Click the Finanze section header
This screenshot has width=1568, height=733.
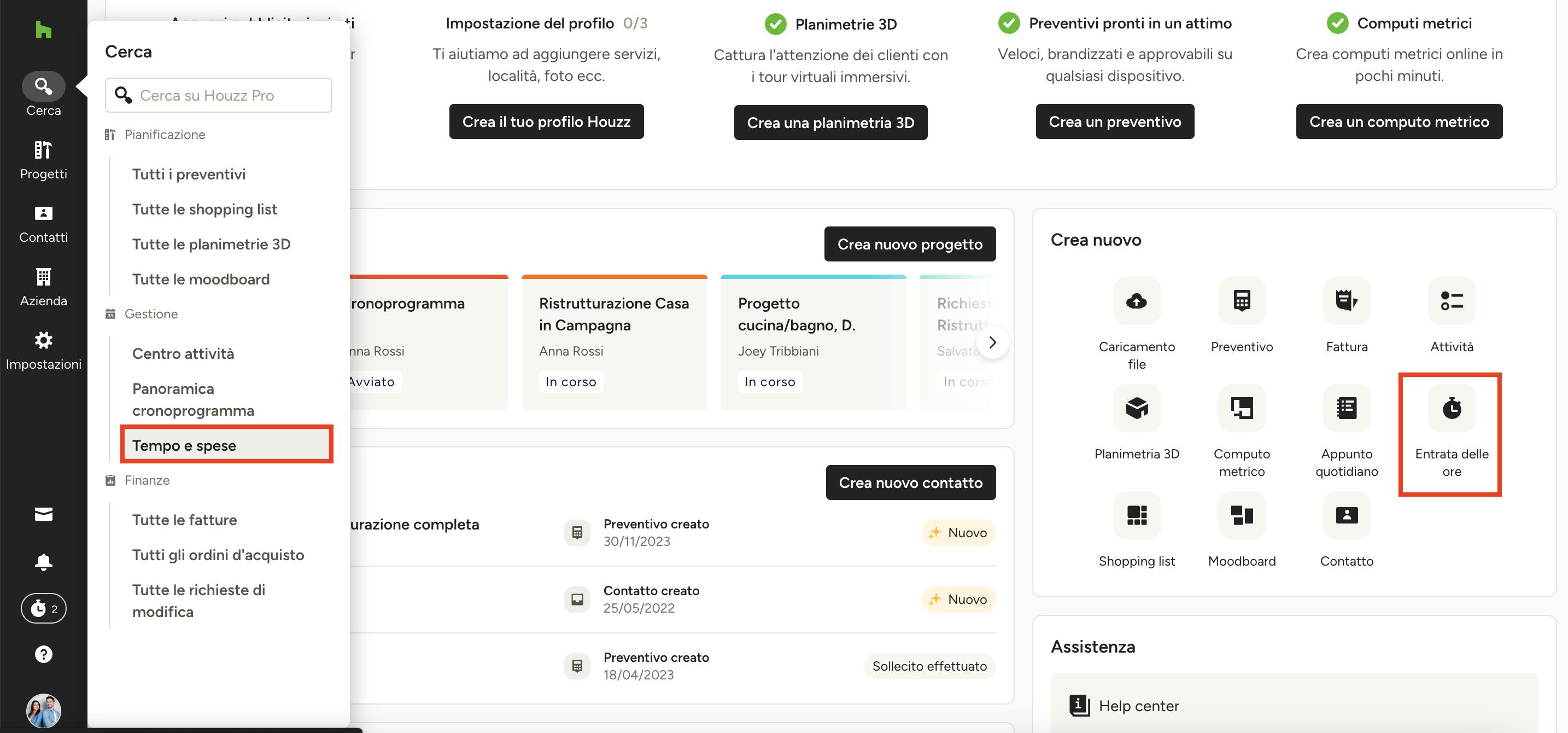point(147,480)
